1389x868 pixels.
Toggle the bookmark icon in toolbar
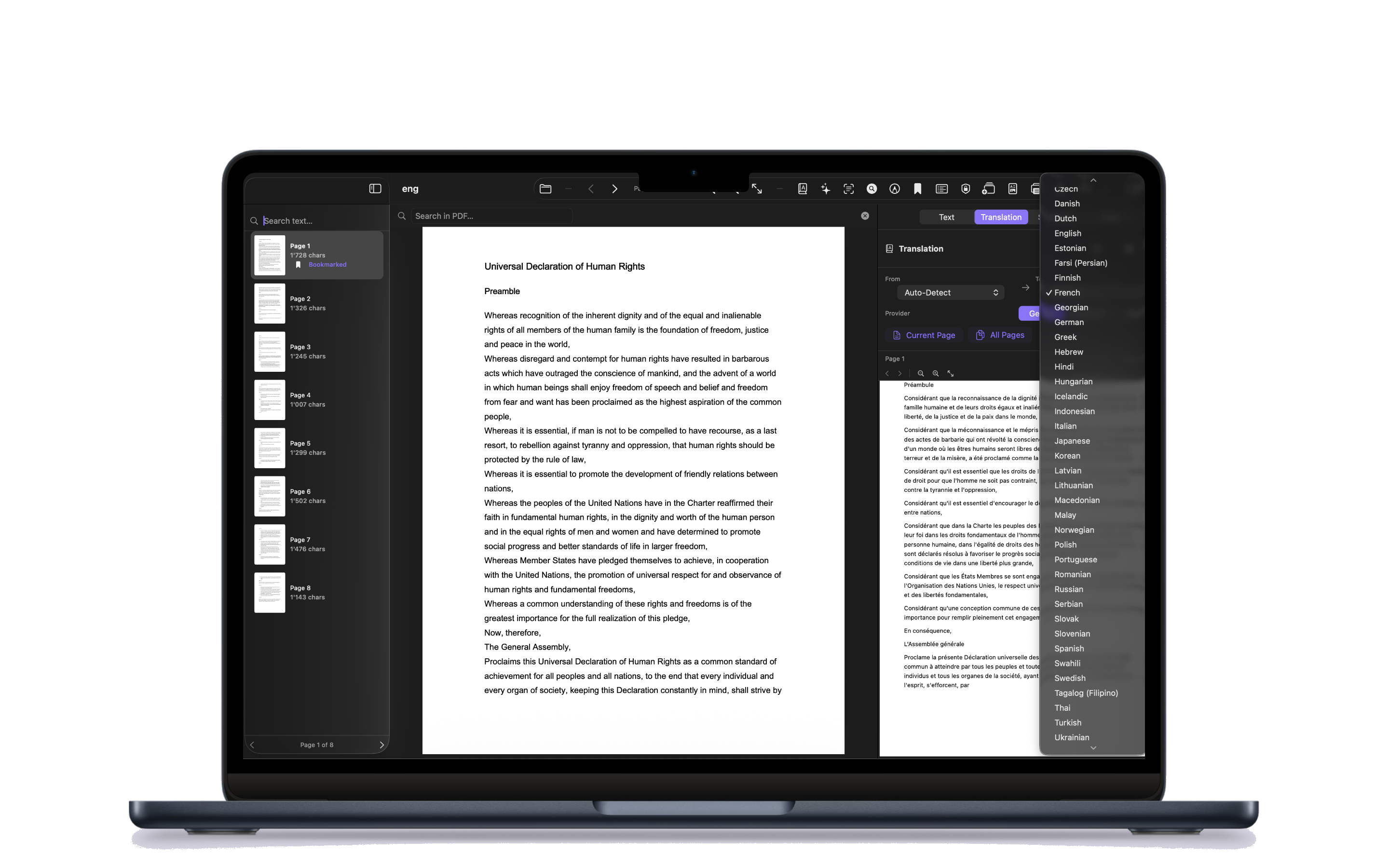917,188
